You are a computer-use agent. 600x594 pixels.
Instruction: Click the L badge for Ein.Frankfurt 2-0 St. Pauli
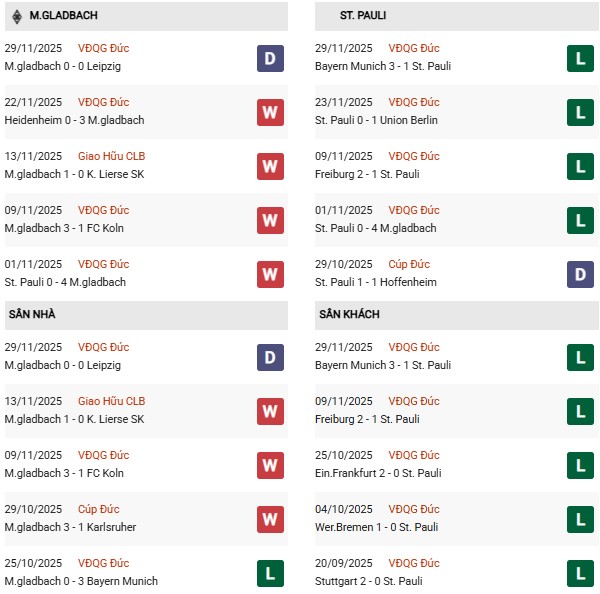[x=580, y=465]
